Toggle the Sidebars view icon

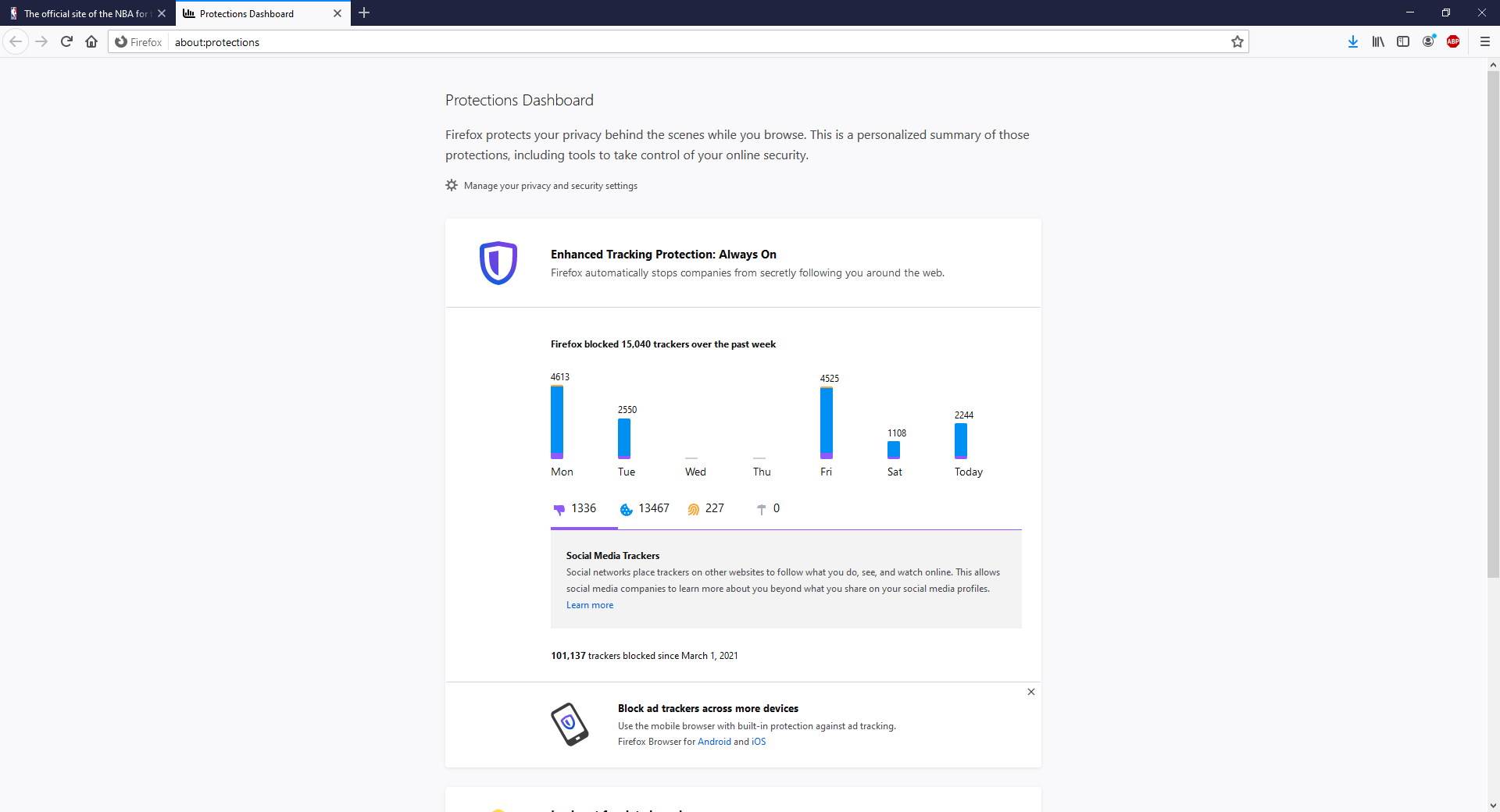[x=1403, y=42]
